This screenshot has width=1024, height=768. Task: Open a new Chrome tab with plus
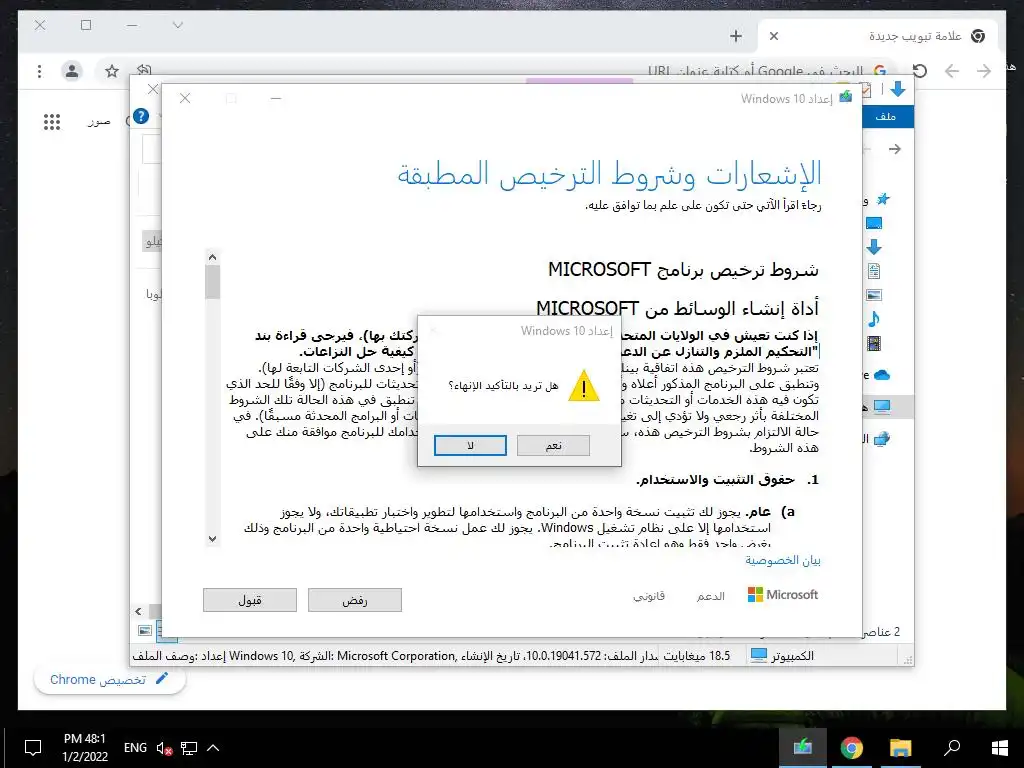click(736, 36)
